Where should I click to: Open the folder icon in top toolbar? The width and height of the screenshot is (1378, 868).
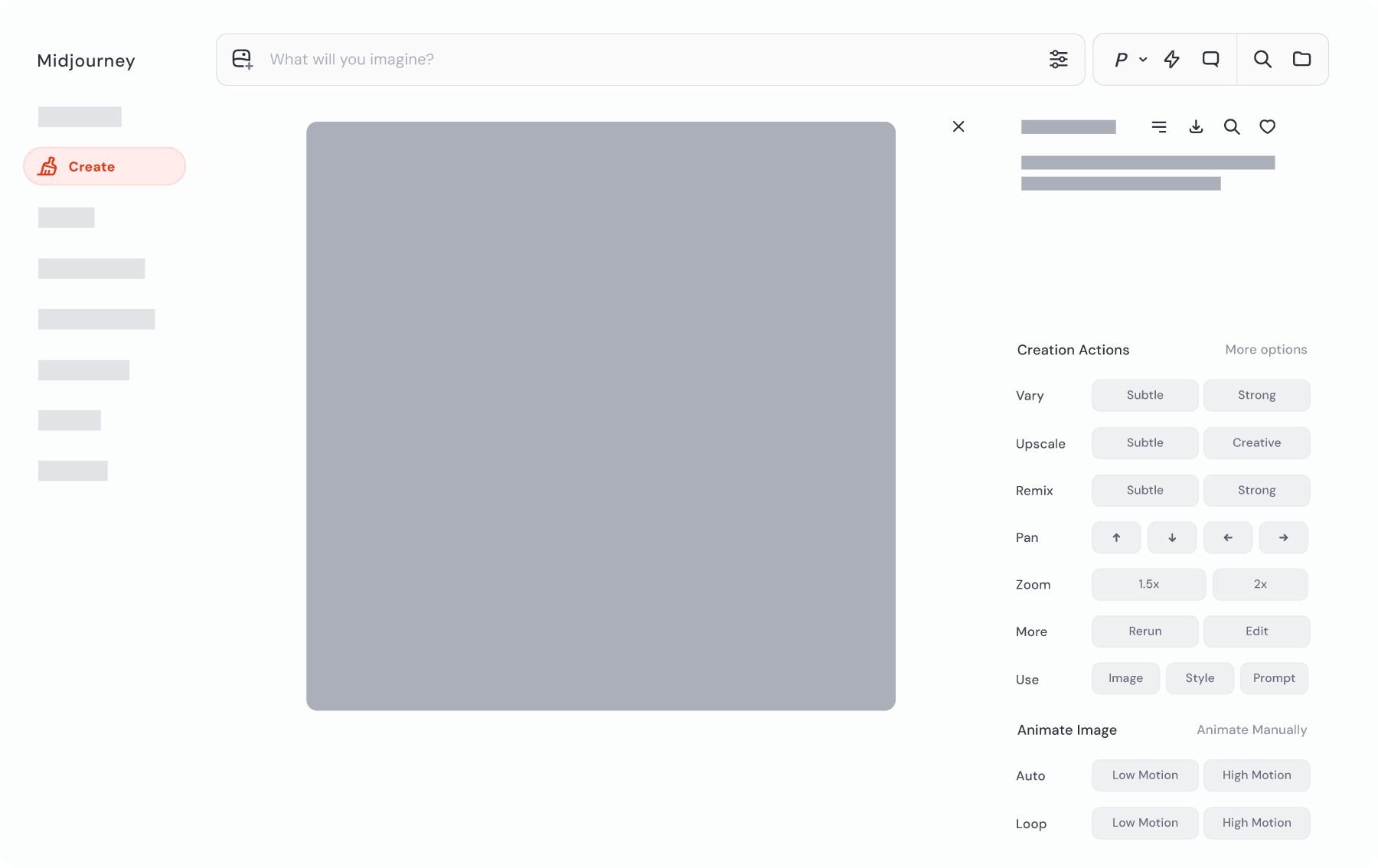[1301, 60]
